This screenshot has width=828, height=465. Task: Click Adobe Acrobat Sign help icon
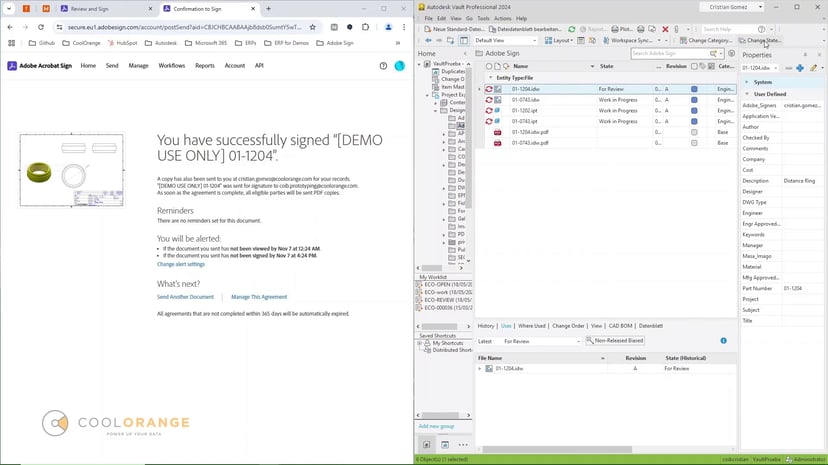pos(383,66)
